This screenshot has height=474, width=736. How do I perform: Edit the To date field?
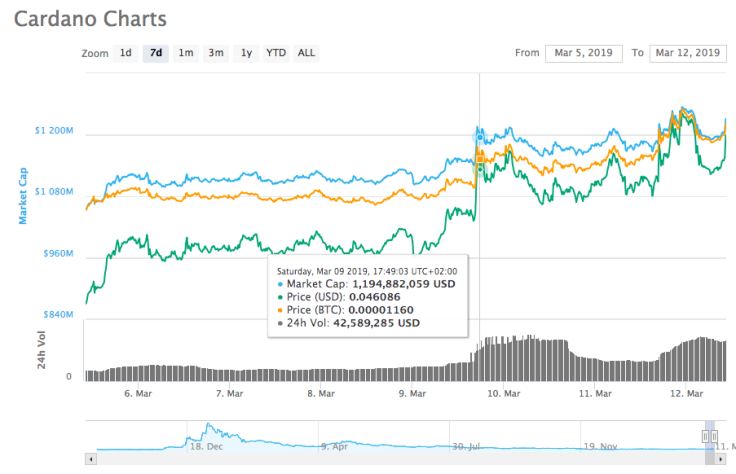(688, 54)
